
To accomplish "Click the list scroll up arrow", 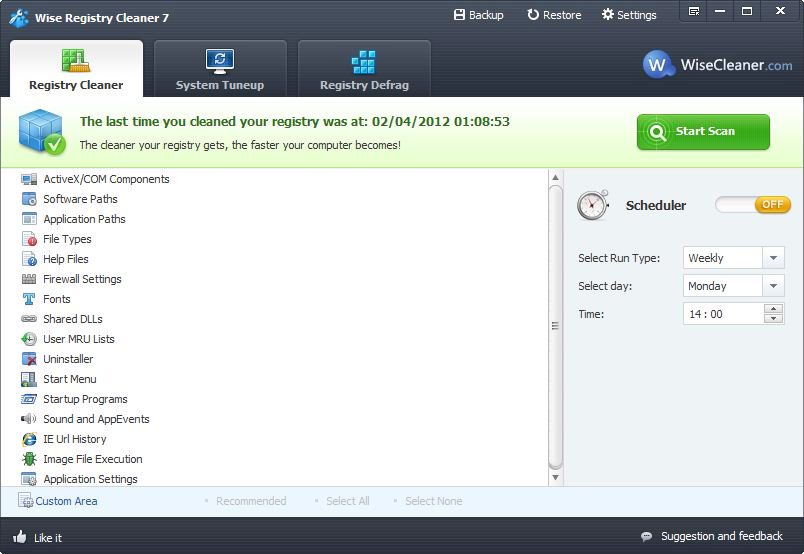I will tap(555, 177).
